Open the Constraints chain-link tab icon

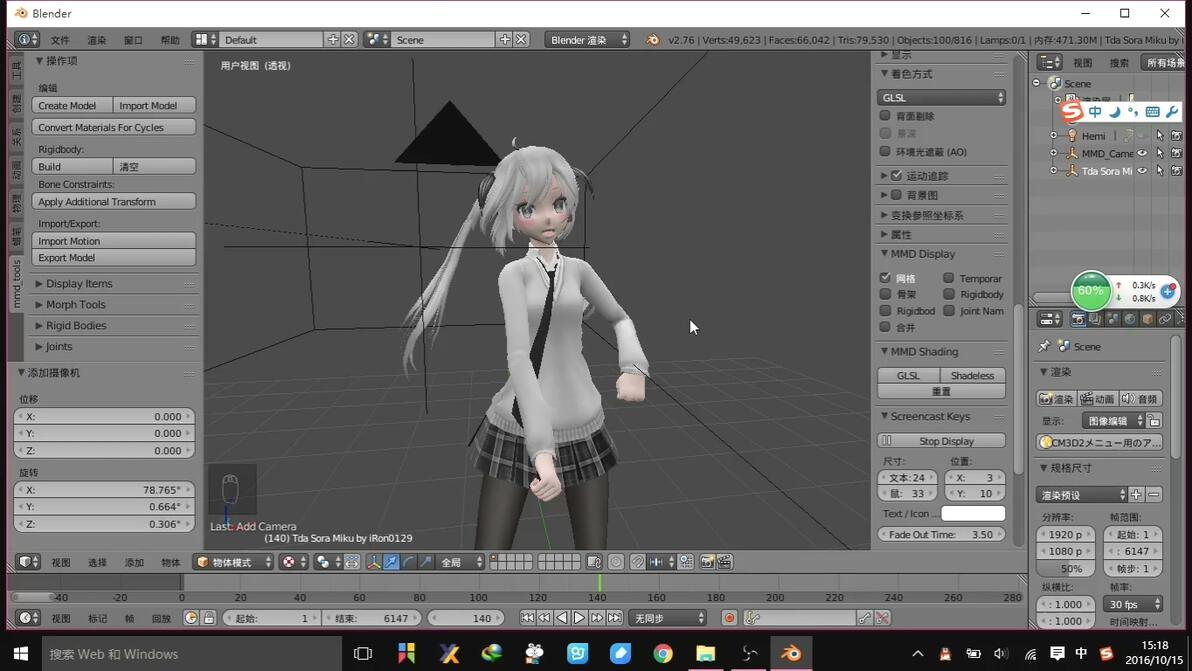1165,319
